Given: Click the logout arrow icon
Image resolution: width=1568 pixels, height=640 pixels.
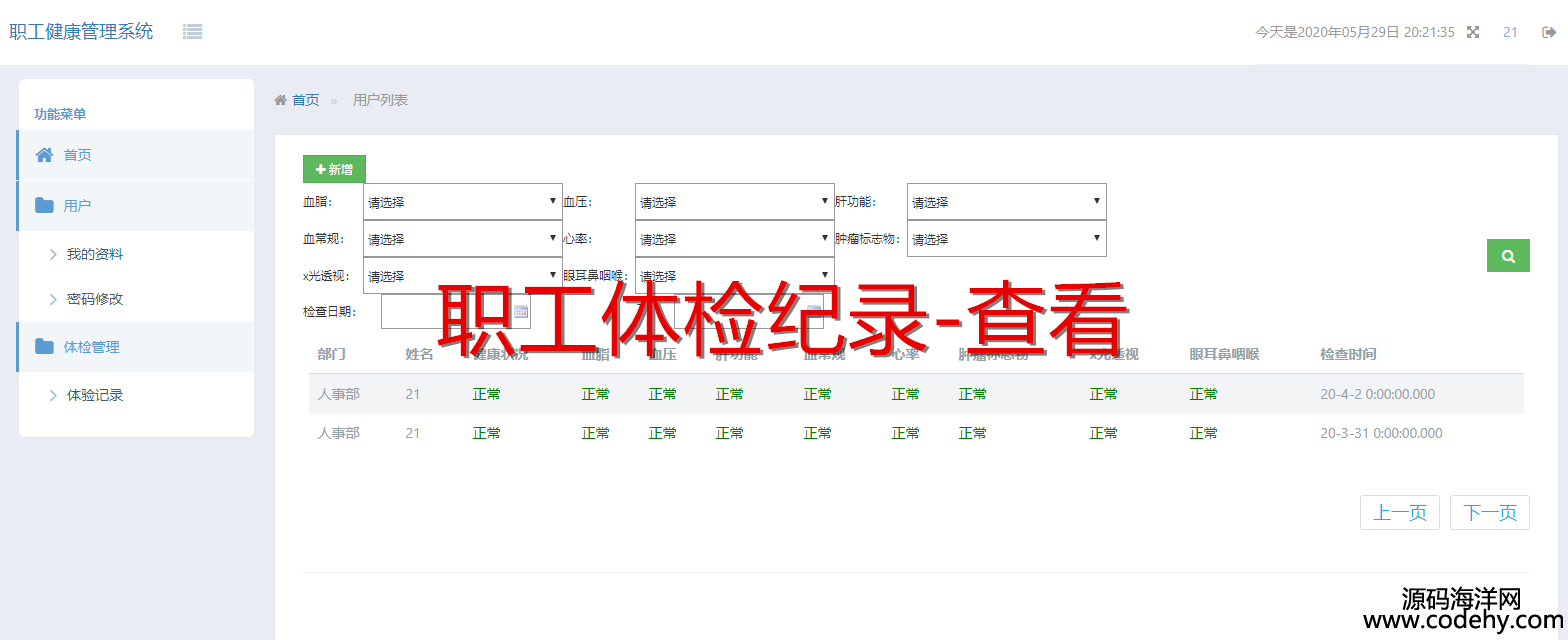Looking at the screenshot, I should tap(1549, 32).
